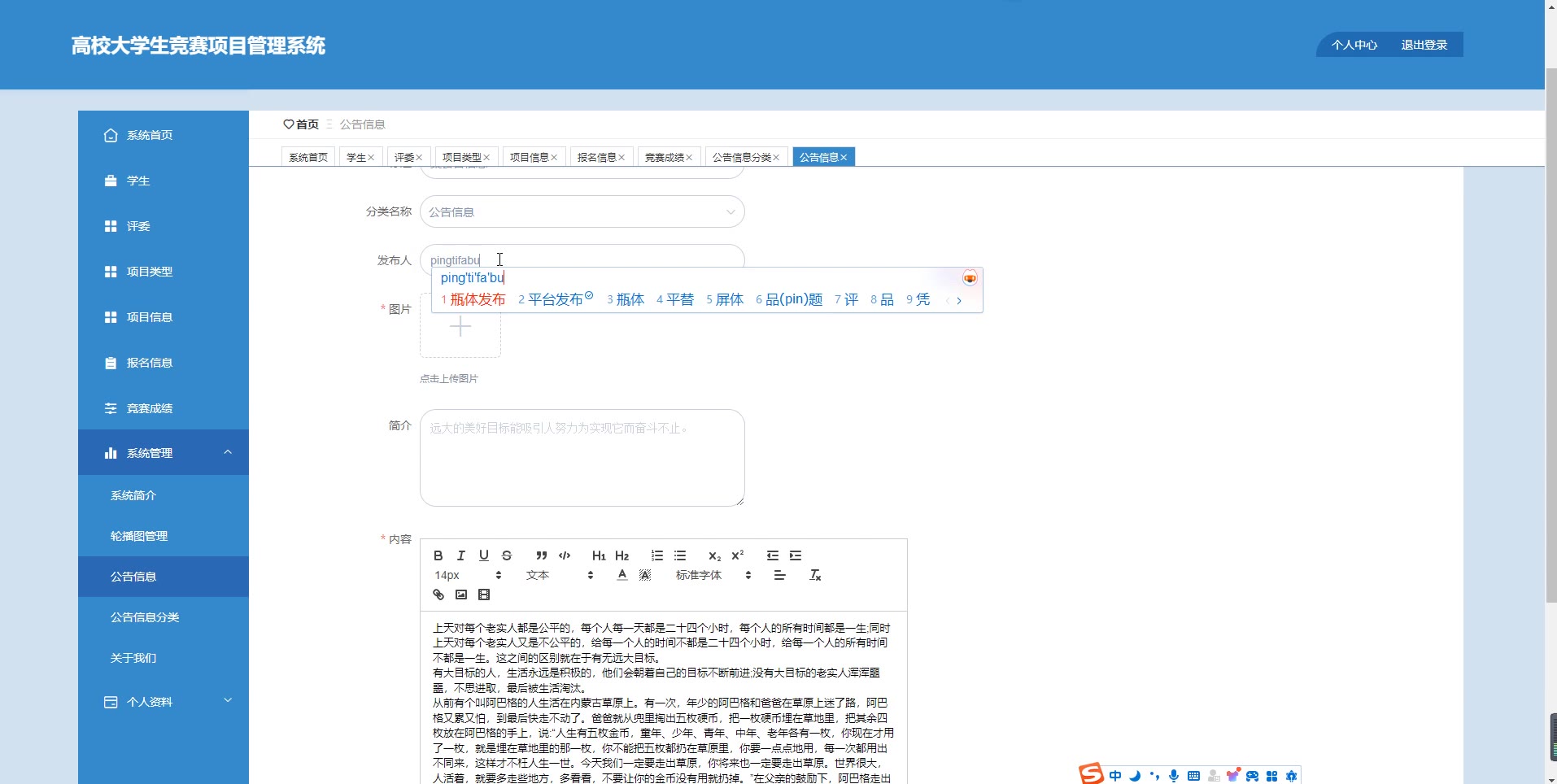1557x784 pixels.
Task: Focus the 发布人 input field
Action: (x=582, y=259)
